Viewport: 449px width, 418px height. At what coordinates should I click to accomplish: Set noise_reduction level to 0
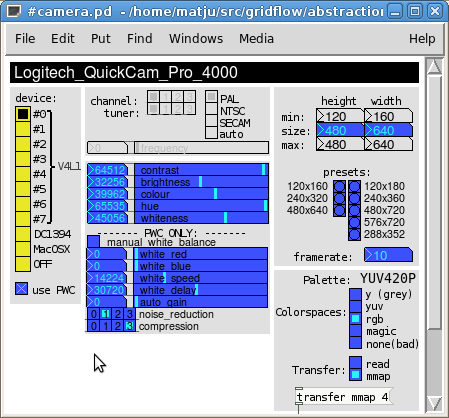(x=94, y=314)
